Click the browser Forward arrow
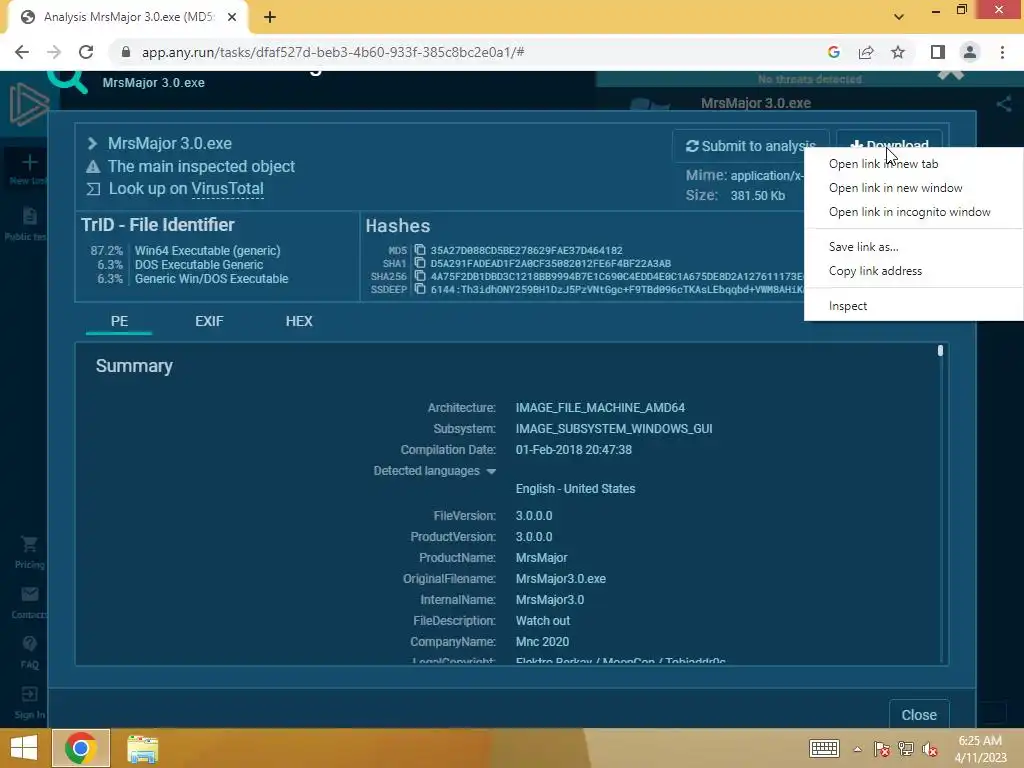Viewport: 1024px width, 768px height. coord(54,52)
